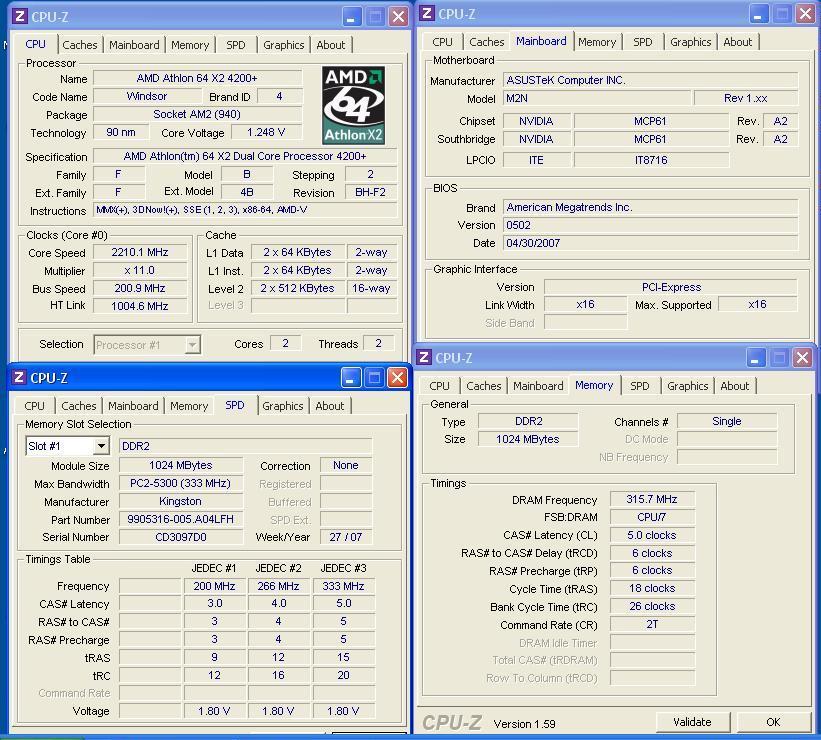Select About tab in the CPU window

coord(330,45)
